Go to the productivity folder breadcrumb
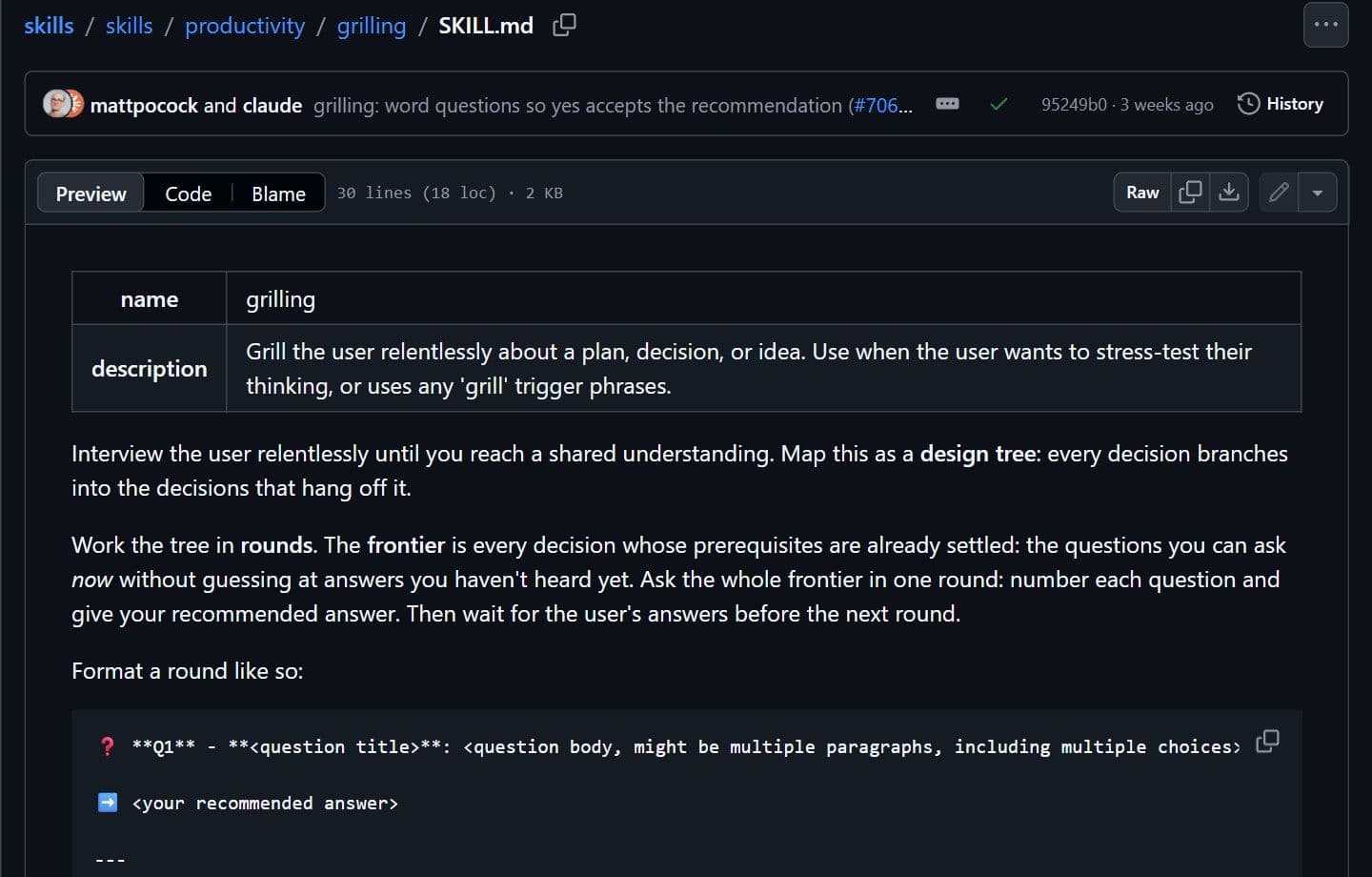Image resolution: width=1372 pixels, height=877 pixels. point(245,26)
